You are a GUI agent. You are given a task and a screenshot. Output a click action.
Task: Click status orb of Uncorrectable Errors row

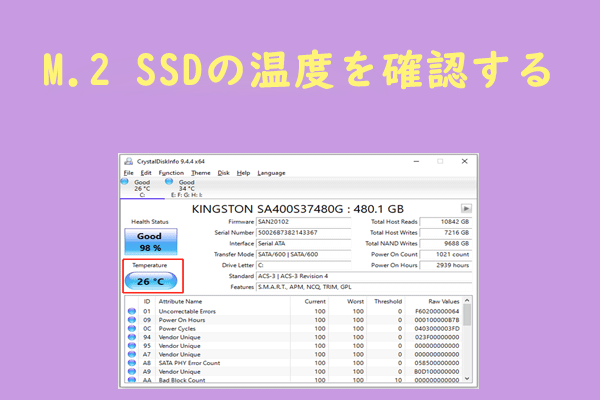[x=132, y=311]
